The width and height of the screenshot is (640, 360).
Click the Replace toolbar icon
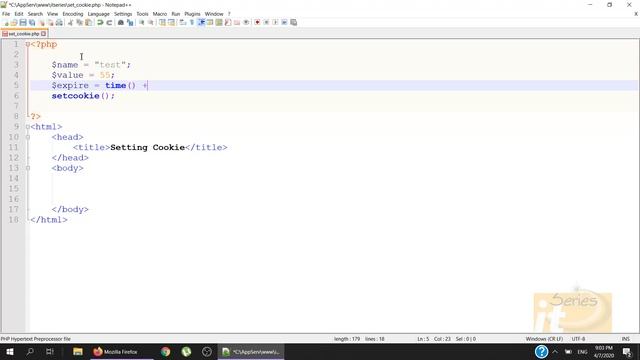(130, 22)
